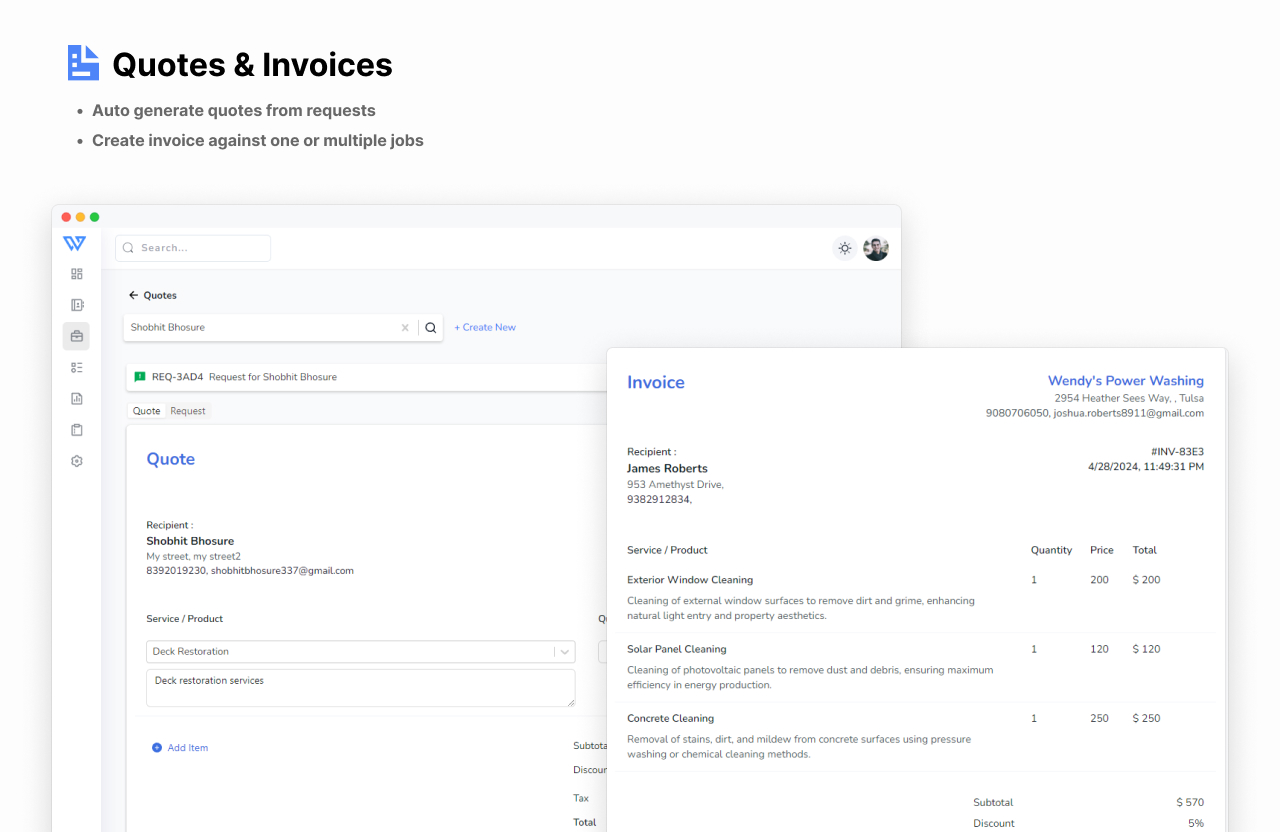Click the Wendy's Power Washing company name
1280x832 pixels.
pos(1126,380)
